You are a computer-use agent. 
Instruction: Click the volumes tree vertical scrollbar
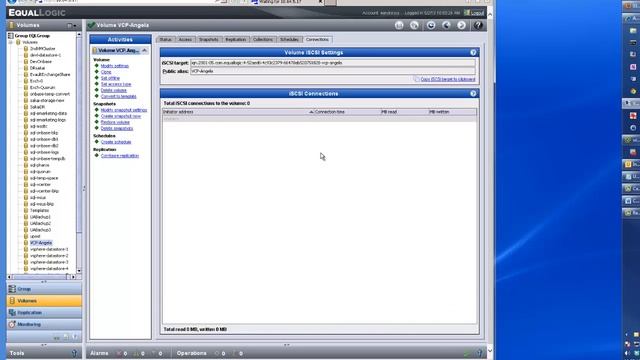(79, 153)
